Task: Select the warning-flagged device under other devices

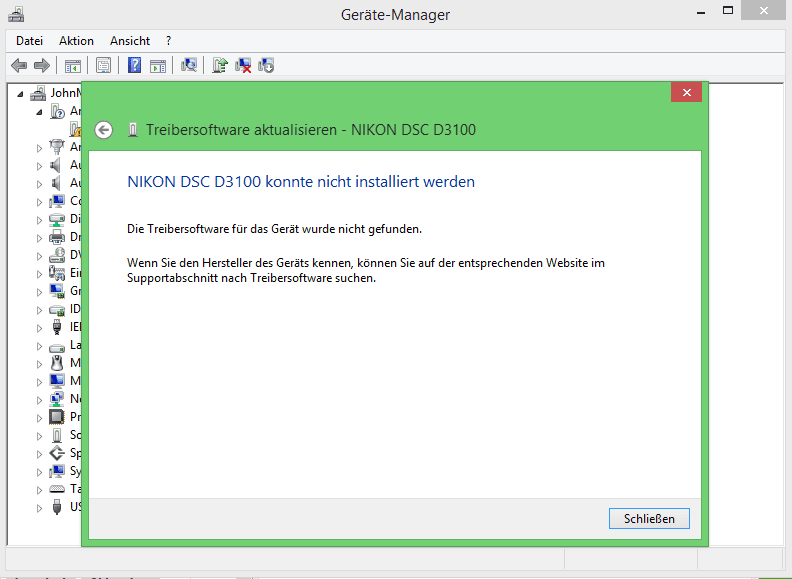Action: coord(75,129)
